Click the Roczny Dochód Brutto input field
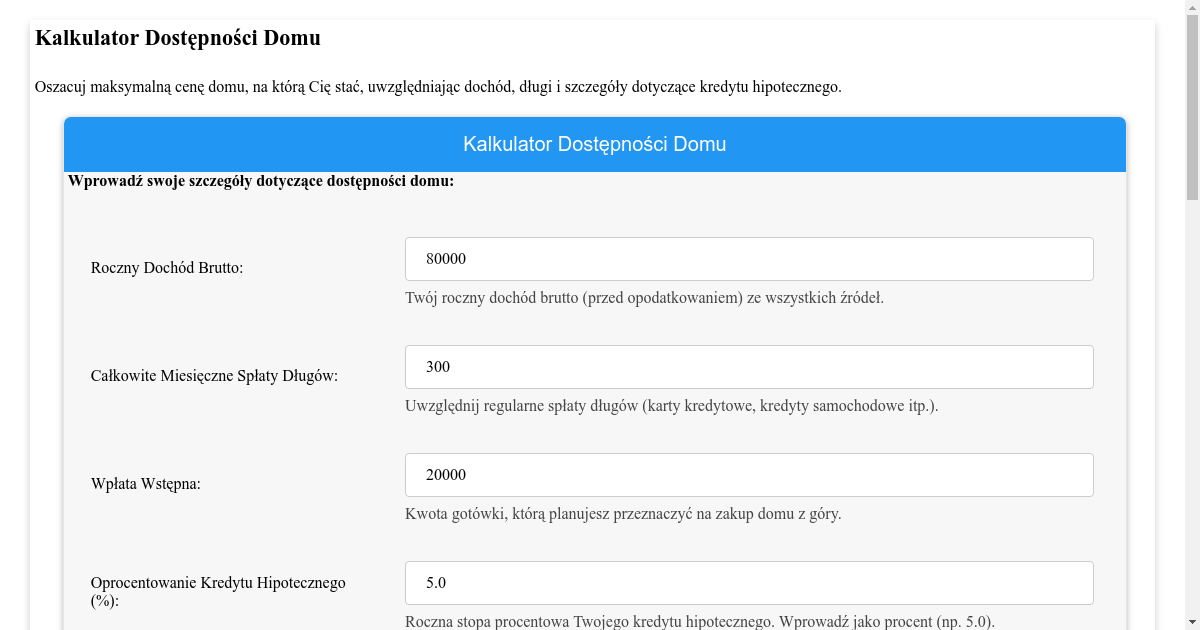Viewport: 1200px width, 630px height. [748, 258]
